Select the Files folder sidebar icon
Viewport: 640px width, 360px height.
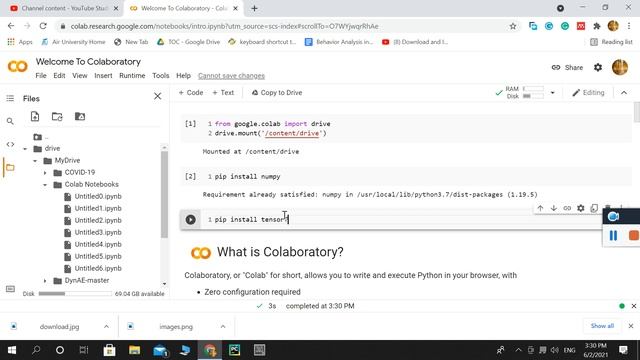click(10, 167)
